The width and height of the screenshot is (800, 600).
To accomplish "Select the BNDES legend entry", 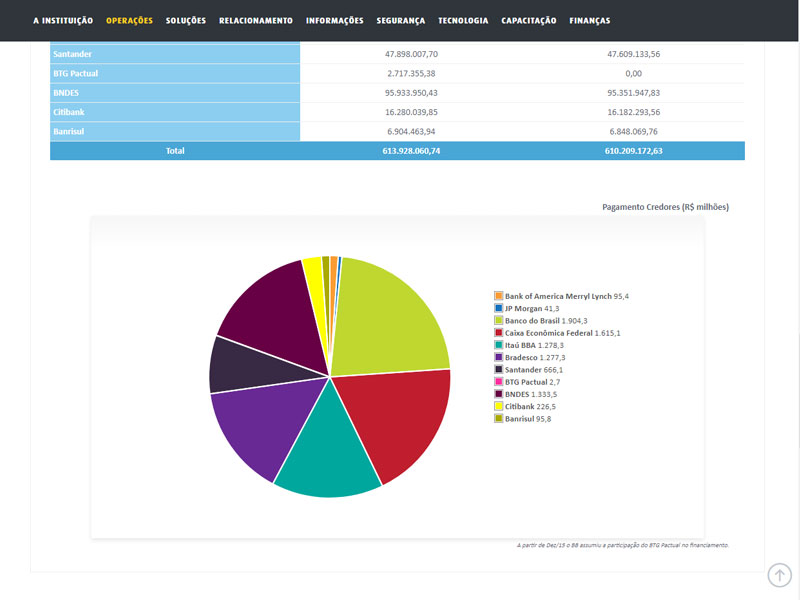I will 526,394.
